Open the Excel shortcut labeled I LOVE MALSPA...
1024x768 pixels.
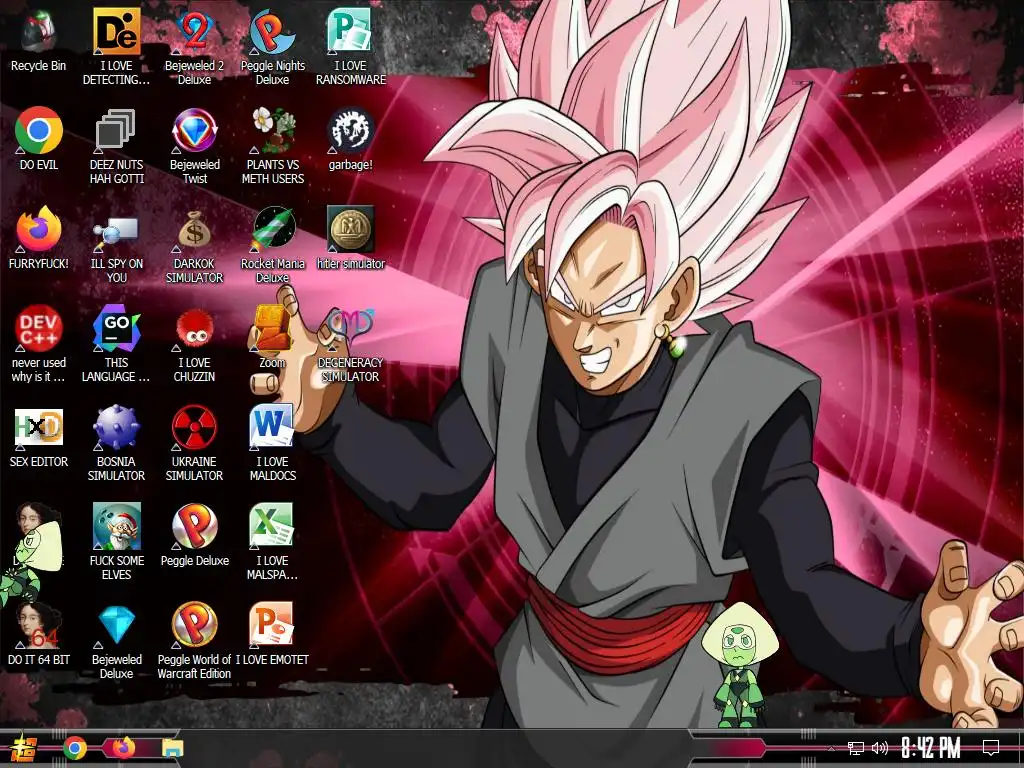point(272,542)
